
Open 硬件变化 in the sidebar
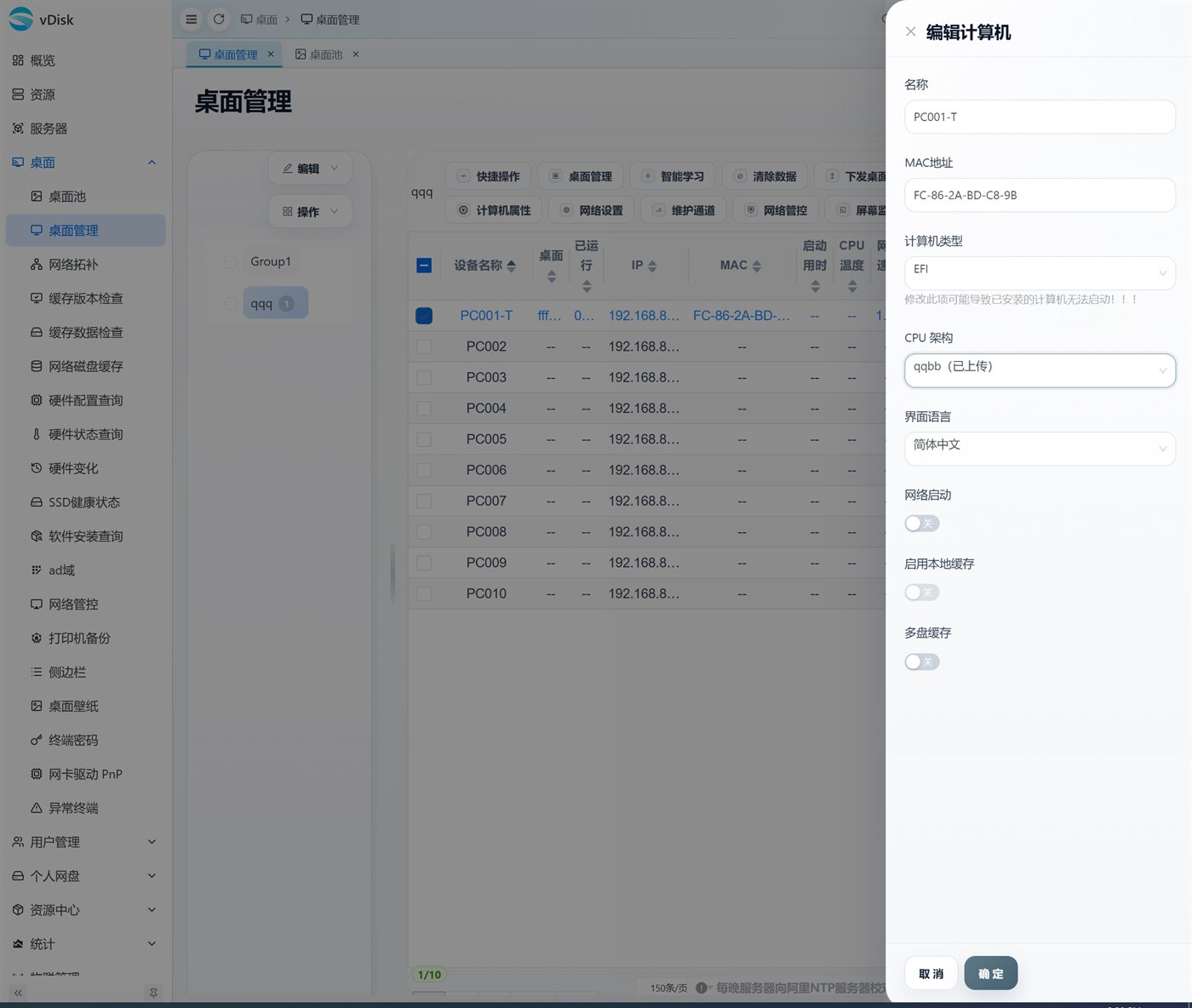coord(86,468)
